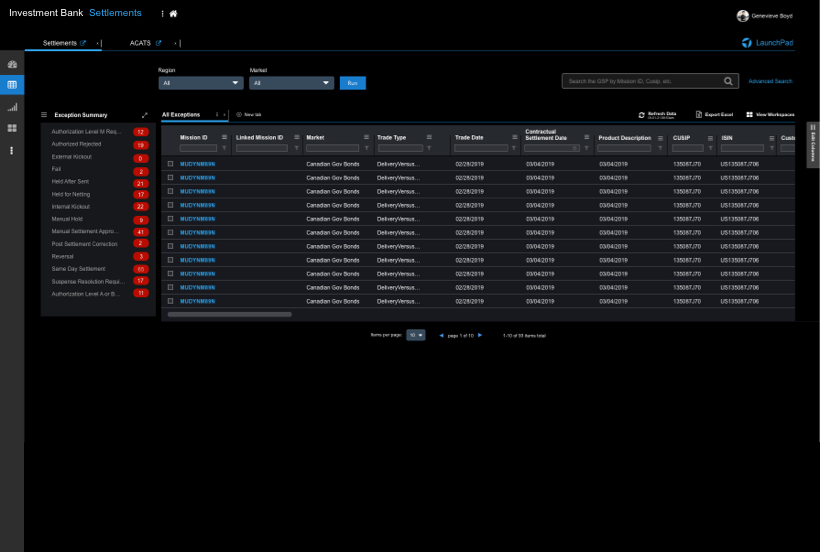Open the Market dropdown
Screen dimensions: 820x552
[291, 83]
